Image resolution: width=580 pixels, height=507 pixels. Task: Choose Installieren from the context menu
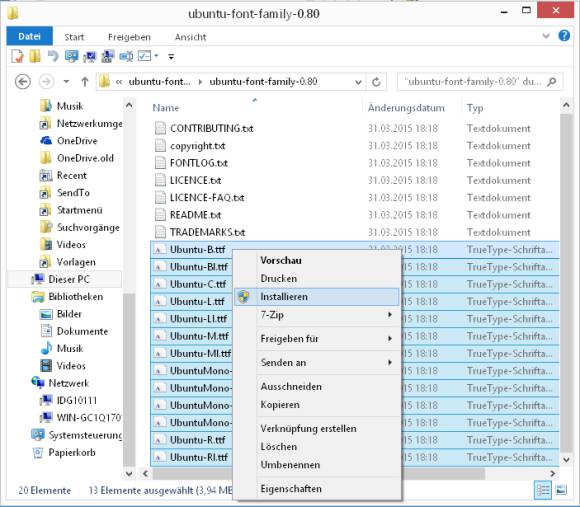(317, 297)
